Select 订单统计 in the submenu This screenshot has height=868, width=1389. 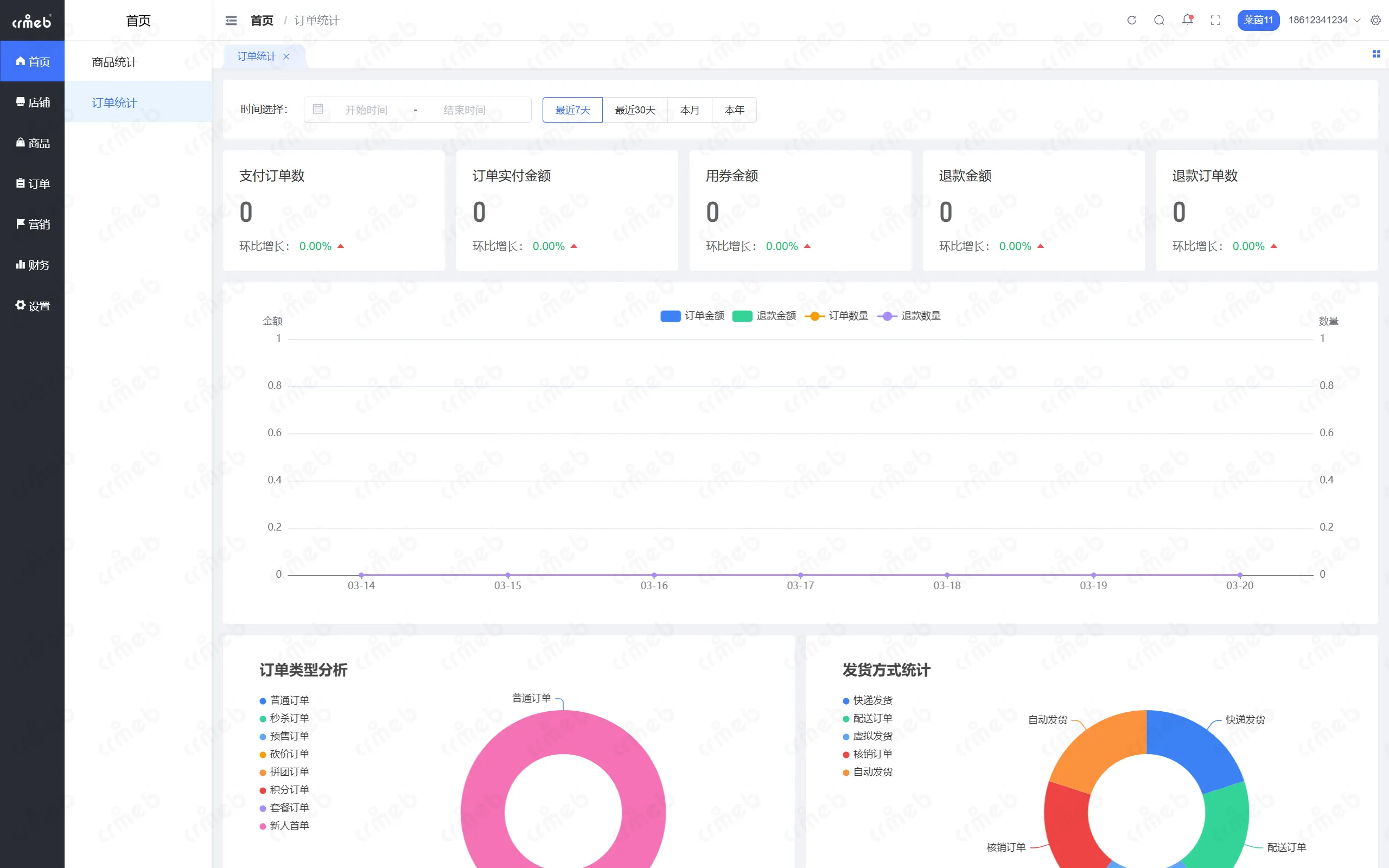[x=138, y=102]
